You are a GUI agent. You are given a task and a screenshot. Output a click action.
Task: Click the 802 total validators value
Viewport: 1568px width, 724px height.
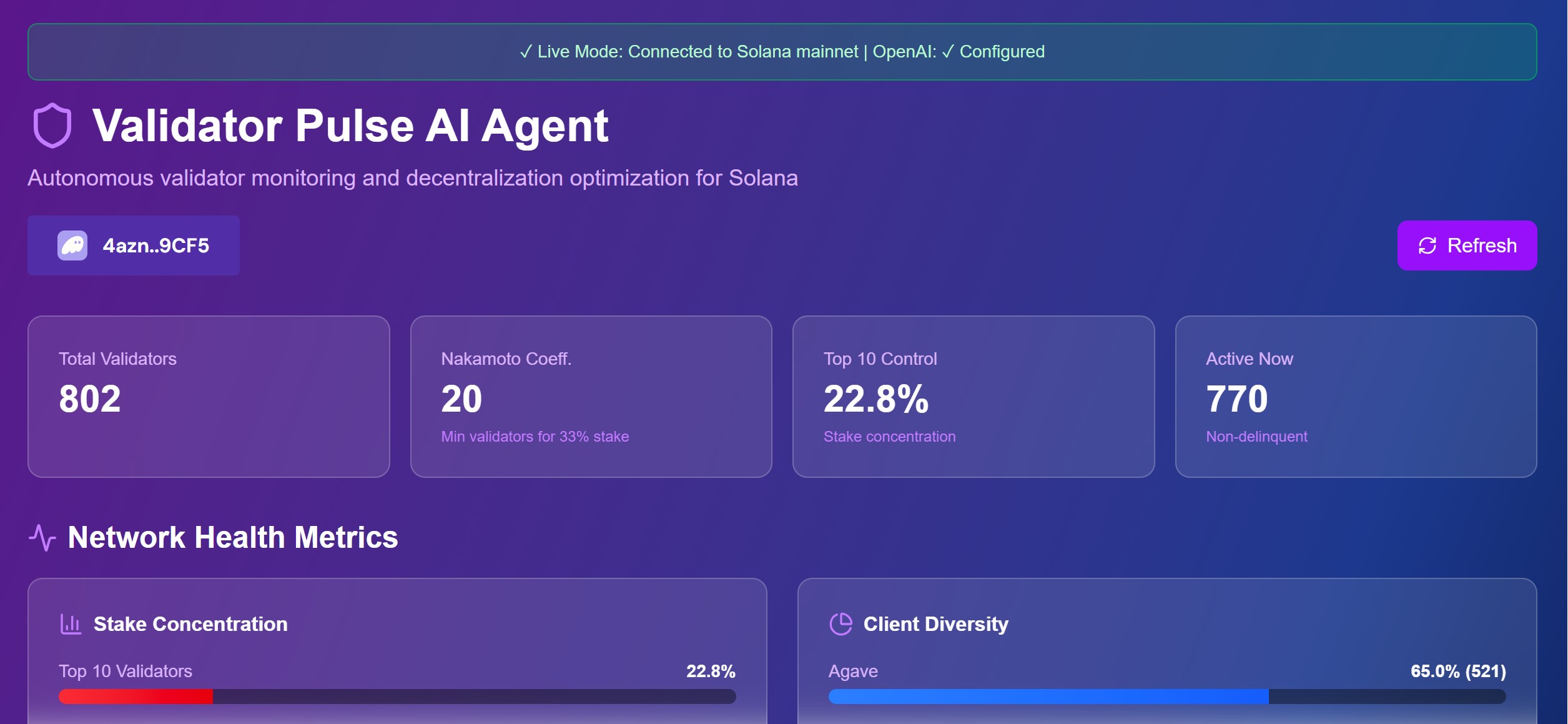tap(90, 399)
